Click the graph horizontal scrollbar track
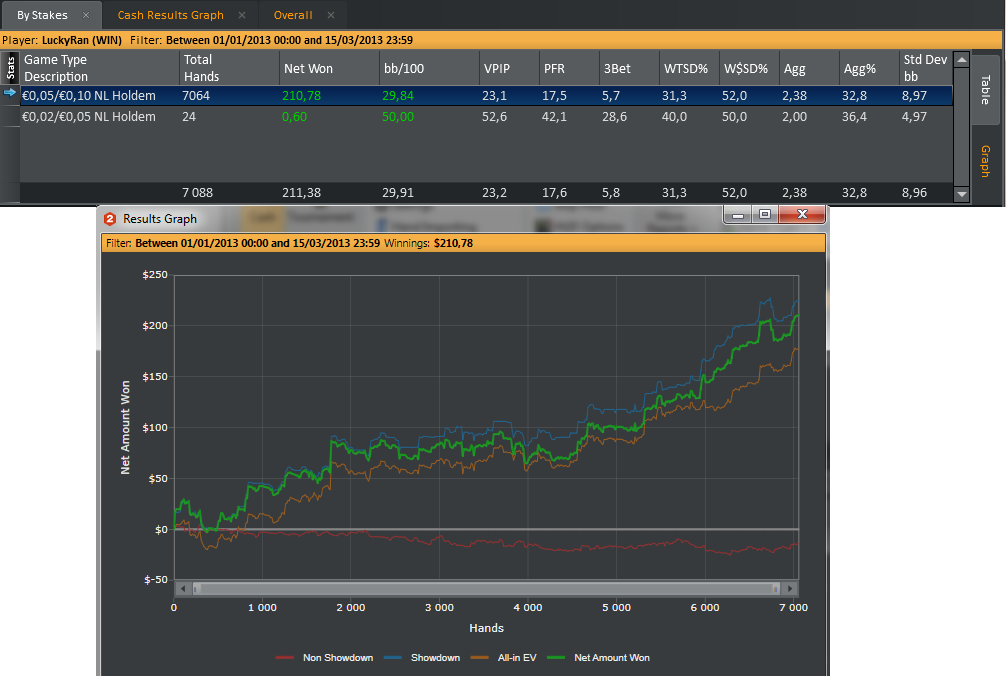This screenshot has height=684, width=1006. click(486, 588)
